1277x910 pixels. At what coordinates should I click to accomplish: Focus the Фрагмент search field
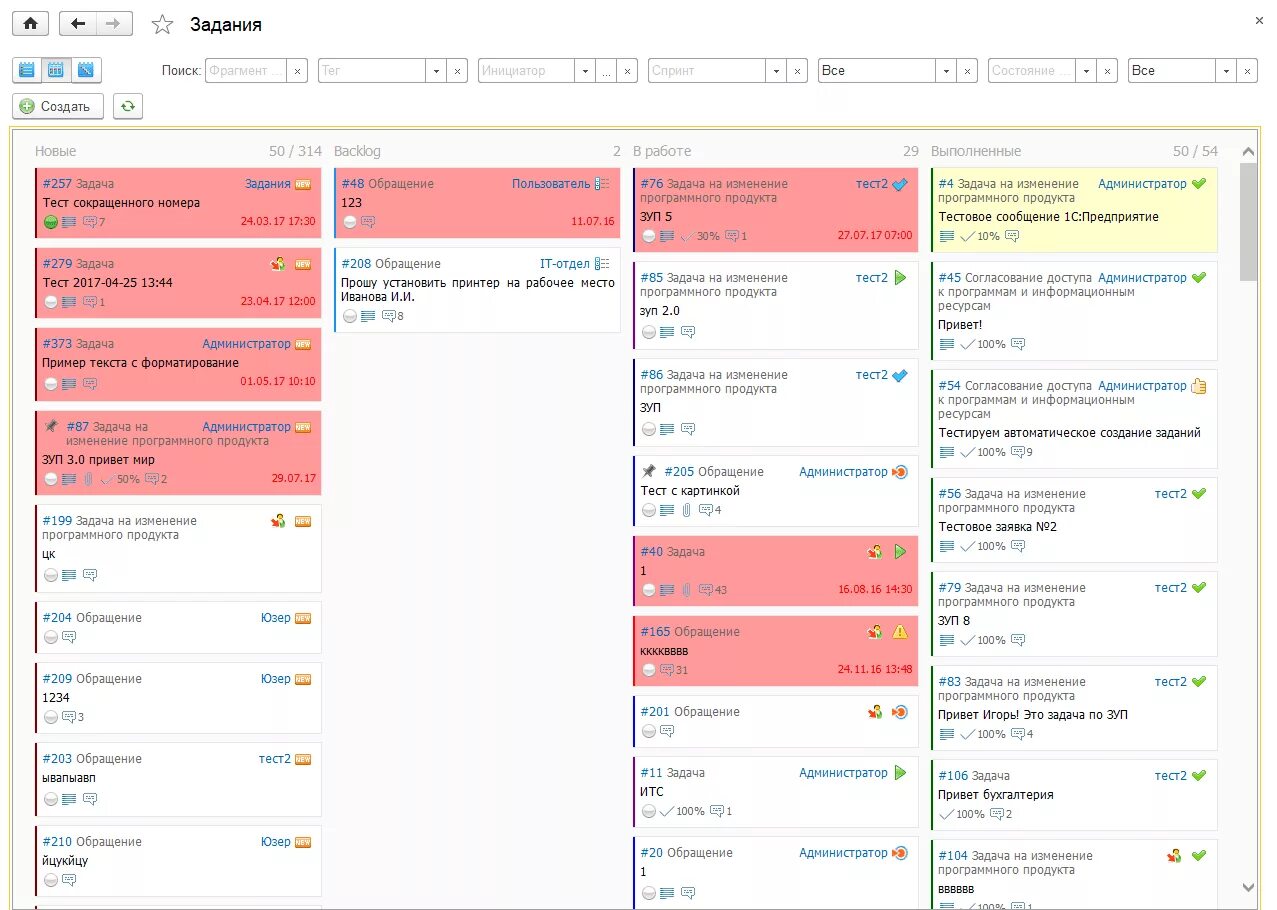(x=246, y=71)
